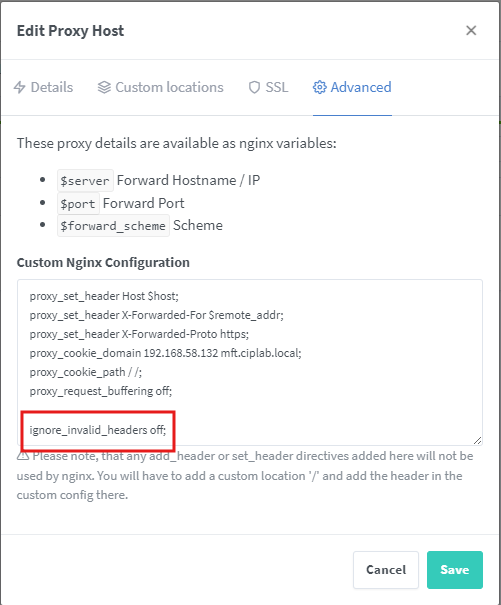Click the proxy_cookie_domain line in the config
Screen dimensions: 501x605
166,353
